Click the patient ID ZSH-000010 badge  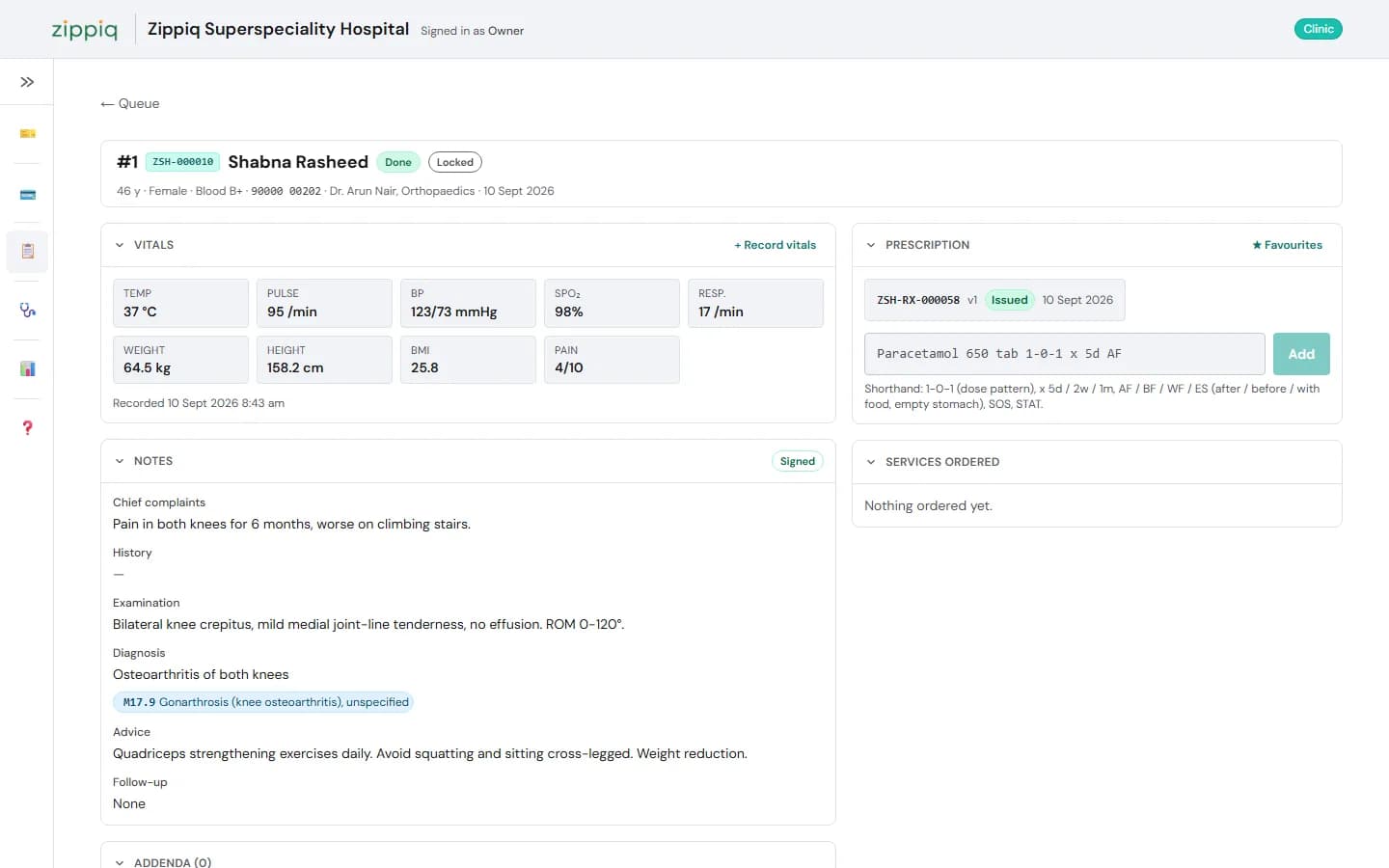[182, 162]
